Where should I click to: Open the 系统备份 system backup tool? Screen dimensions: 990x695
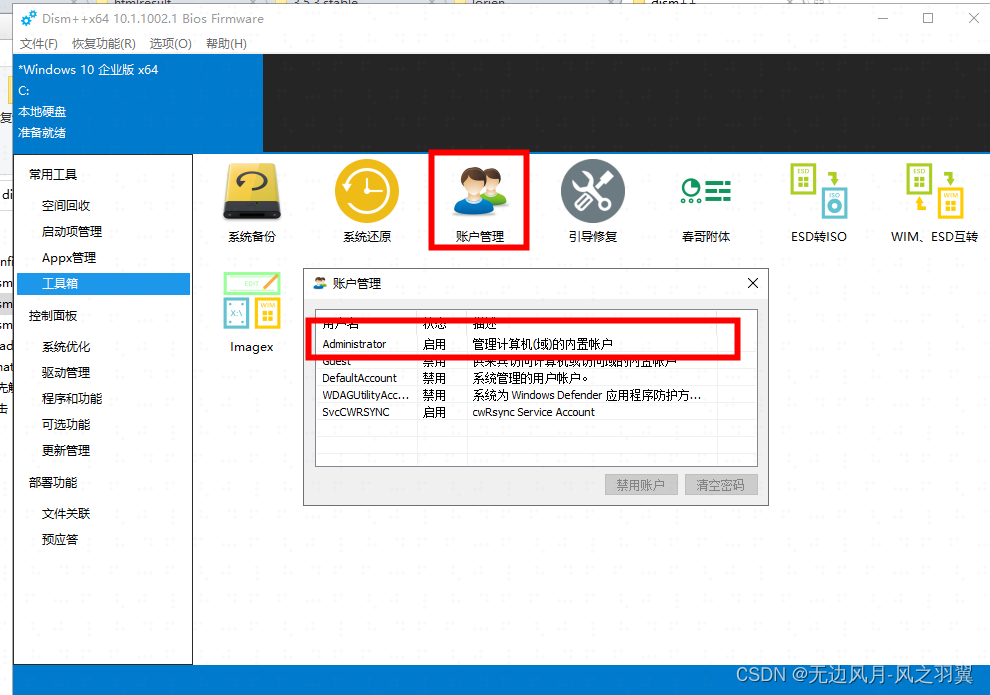pyautogui.click(x=252, y=202)
